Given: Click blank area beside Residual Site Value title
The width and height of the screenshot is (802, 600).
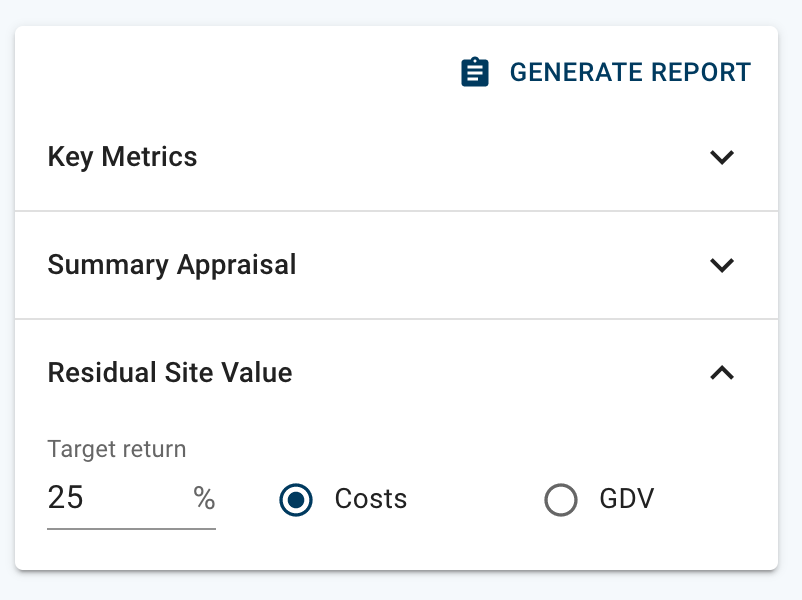Looking at the screenshot, I should click(499, 373).
